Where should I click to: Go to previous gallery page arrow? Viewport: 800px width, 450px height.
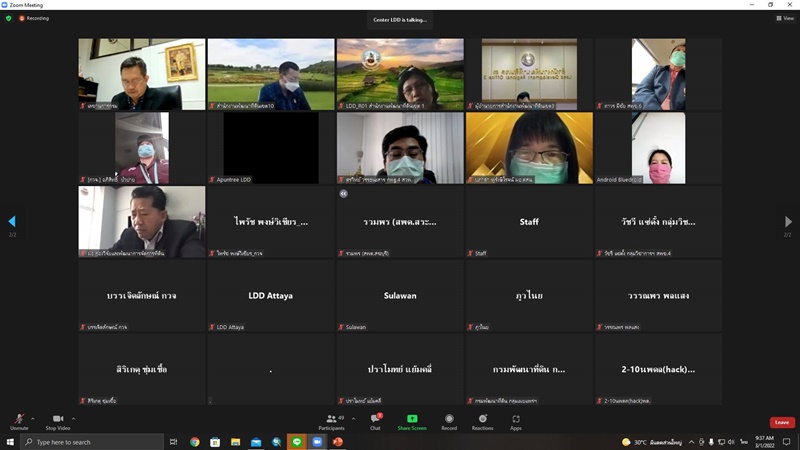click(12, 221)
